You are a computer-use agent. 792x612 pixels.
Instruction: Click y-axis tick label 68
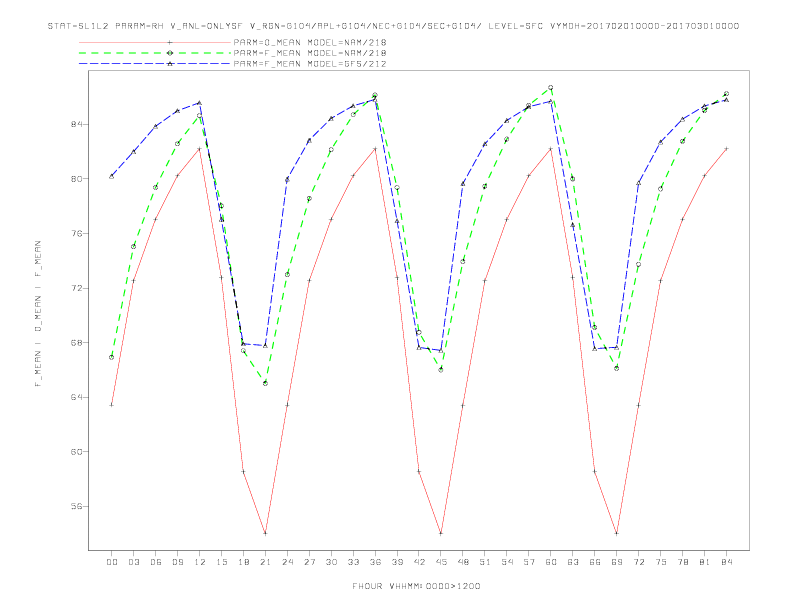[x=77, y=342]
